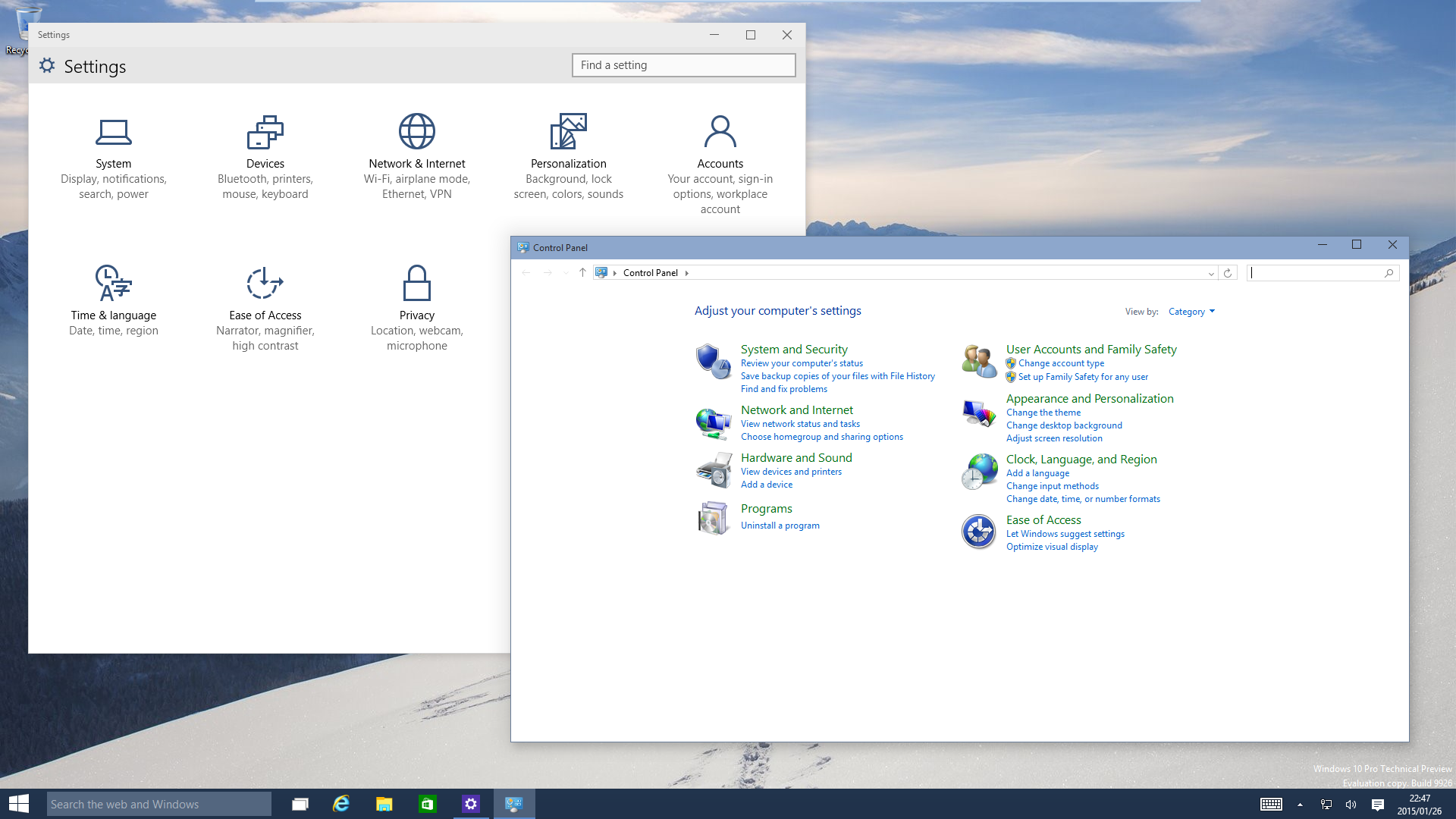The height and width of the screenshot is (819, 1456).
Task: Click the Control Panel back arrow
Action: [526, 272]
